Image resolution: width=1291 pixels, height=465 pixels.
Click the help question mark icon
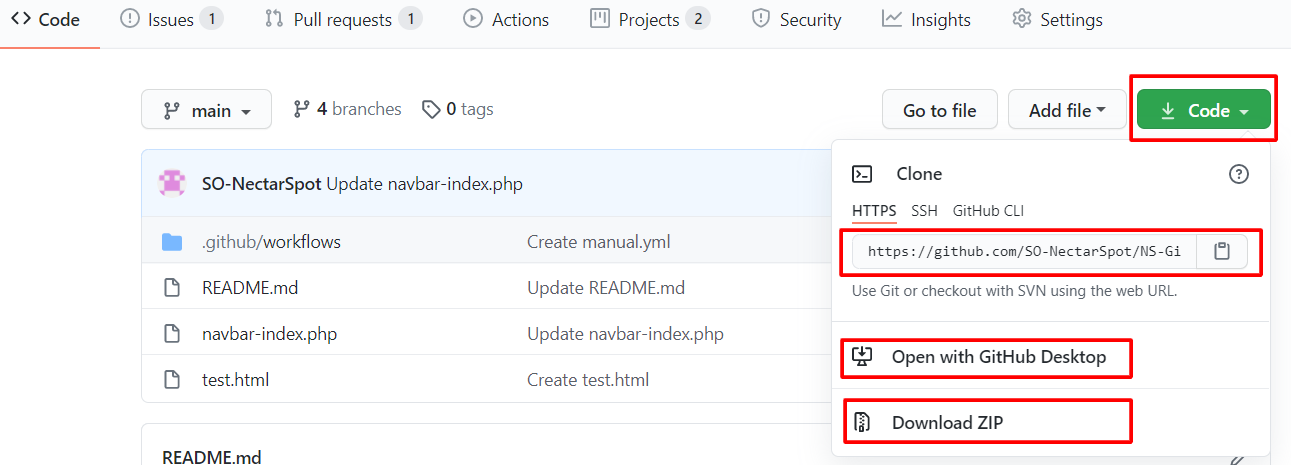pyautogui.click(x=1238, y=174)
